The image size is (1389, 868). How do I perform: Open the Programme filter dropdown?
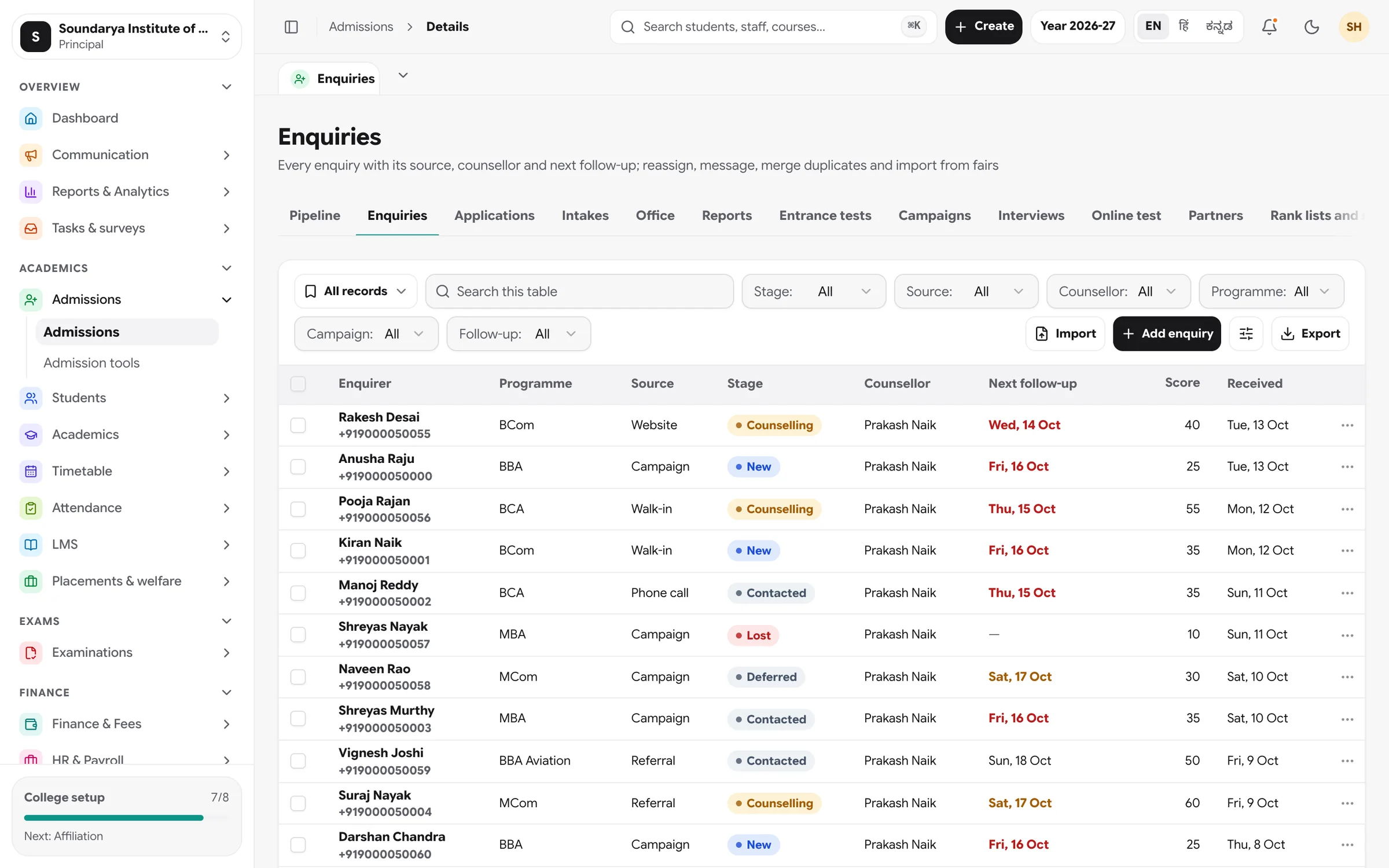point(1271,291)
